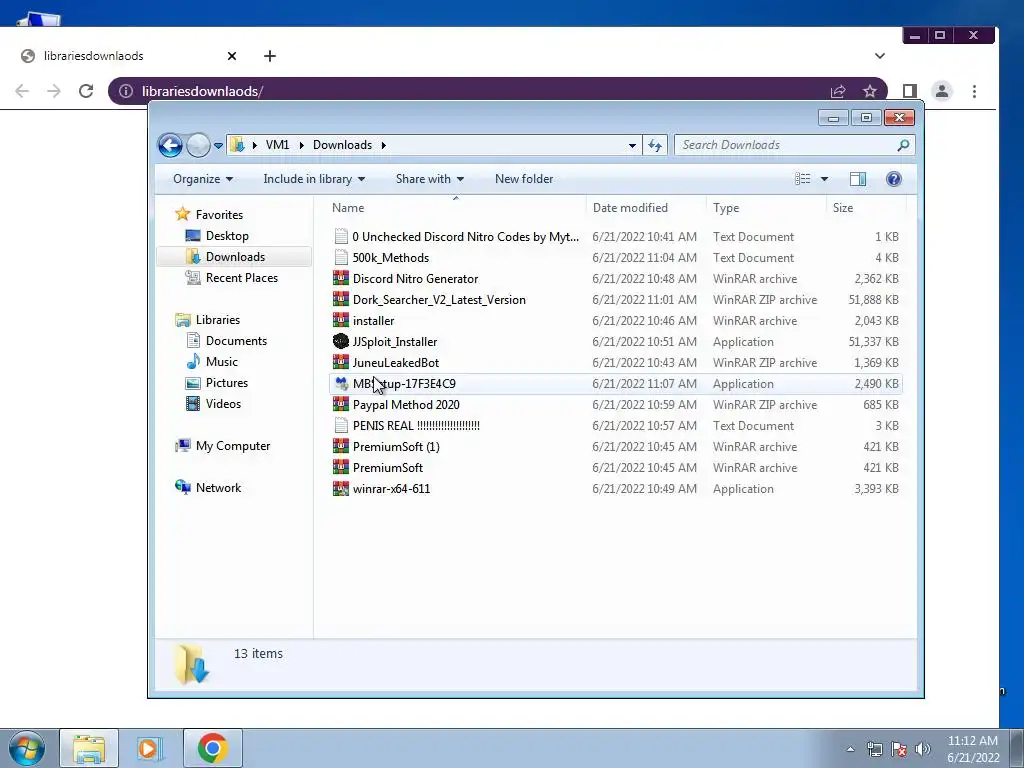Select Discord Nitro Generator archive icon
This screenshot has width=1024, height=768.
[x=341, y=278]
